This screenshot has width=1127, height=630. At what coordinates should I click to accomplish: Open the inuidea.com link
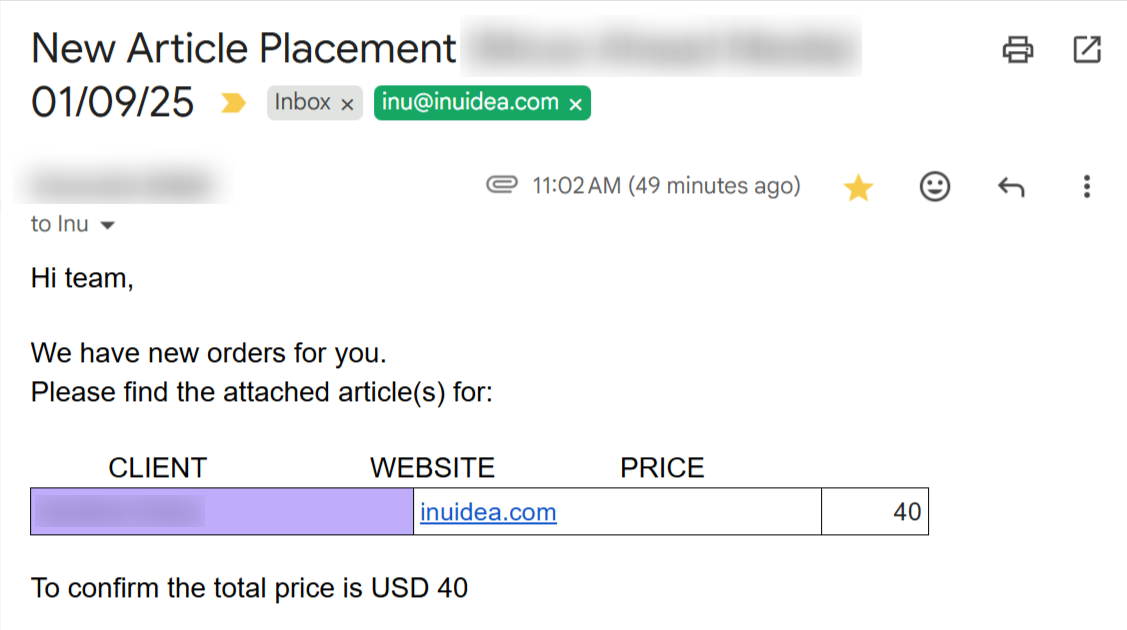[488, 513]
